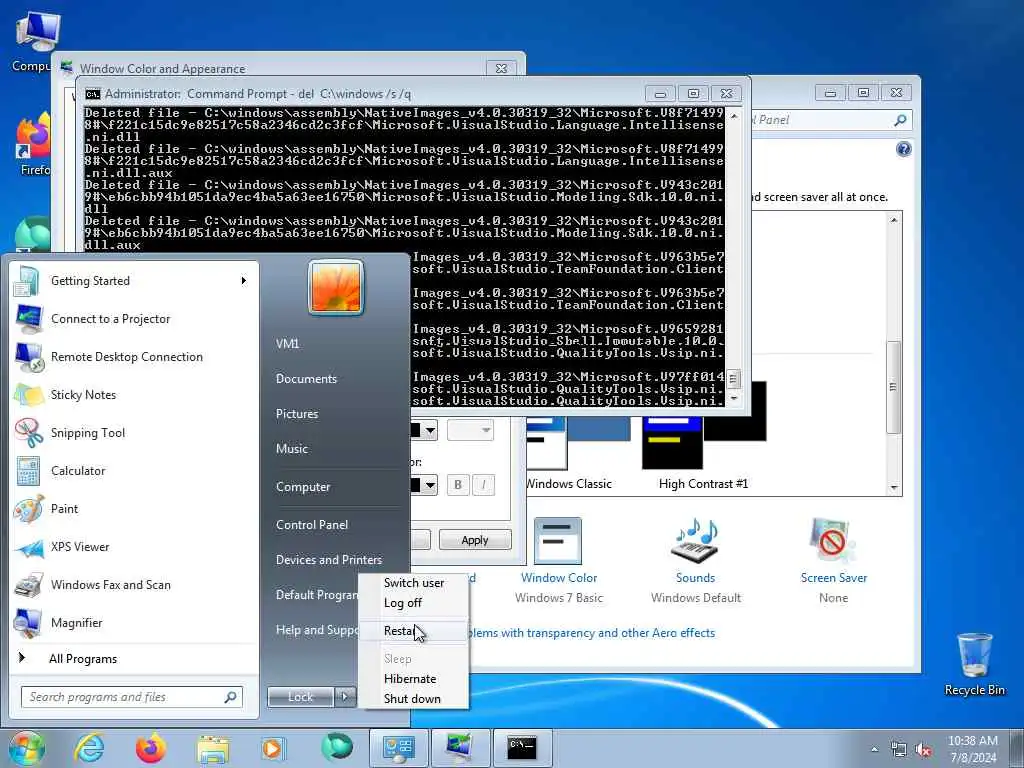Launch Sticky Notes
This screenshot has height=768, width=1024.
134,394
